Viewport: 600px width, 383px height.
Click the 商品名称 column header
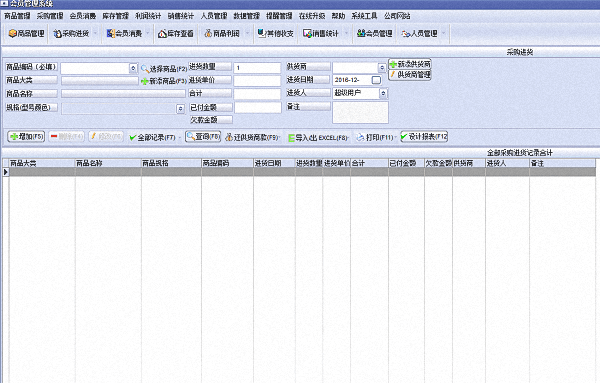108,163
